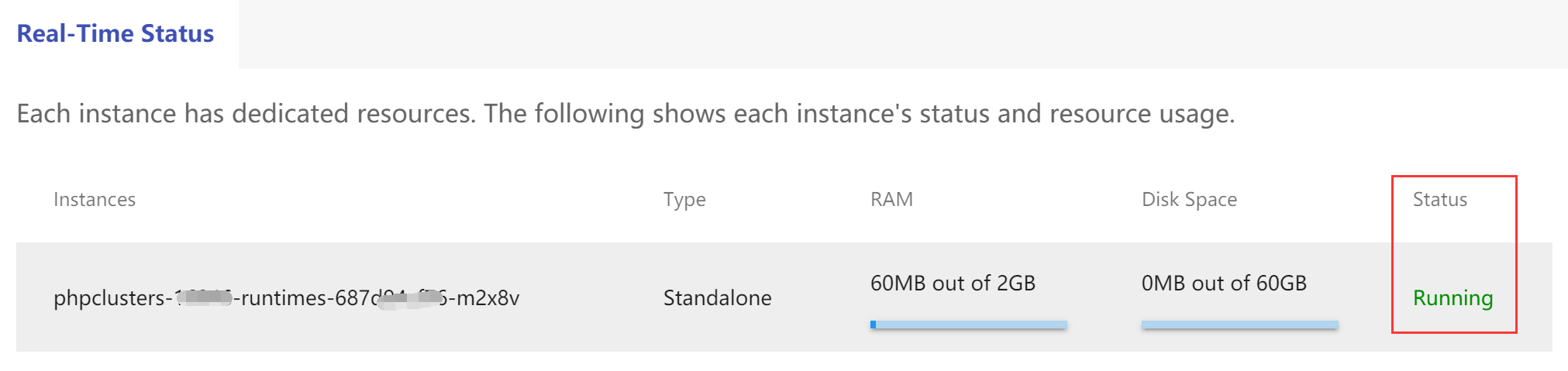Open the Real-Time Status tab

(x=115, y=34)
